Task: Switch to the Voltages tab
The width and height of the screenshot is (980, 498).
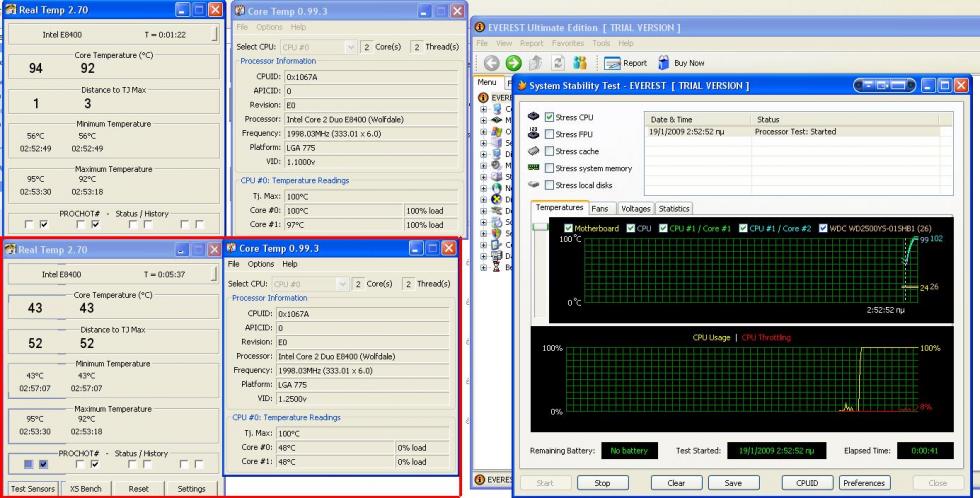Action: click(636, 209)
